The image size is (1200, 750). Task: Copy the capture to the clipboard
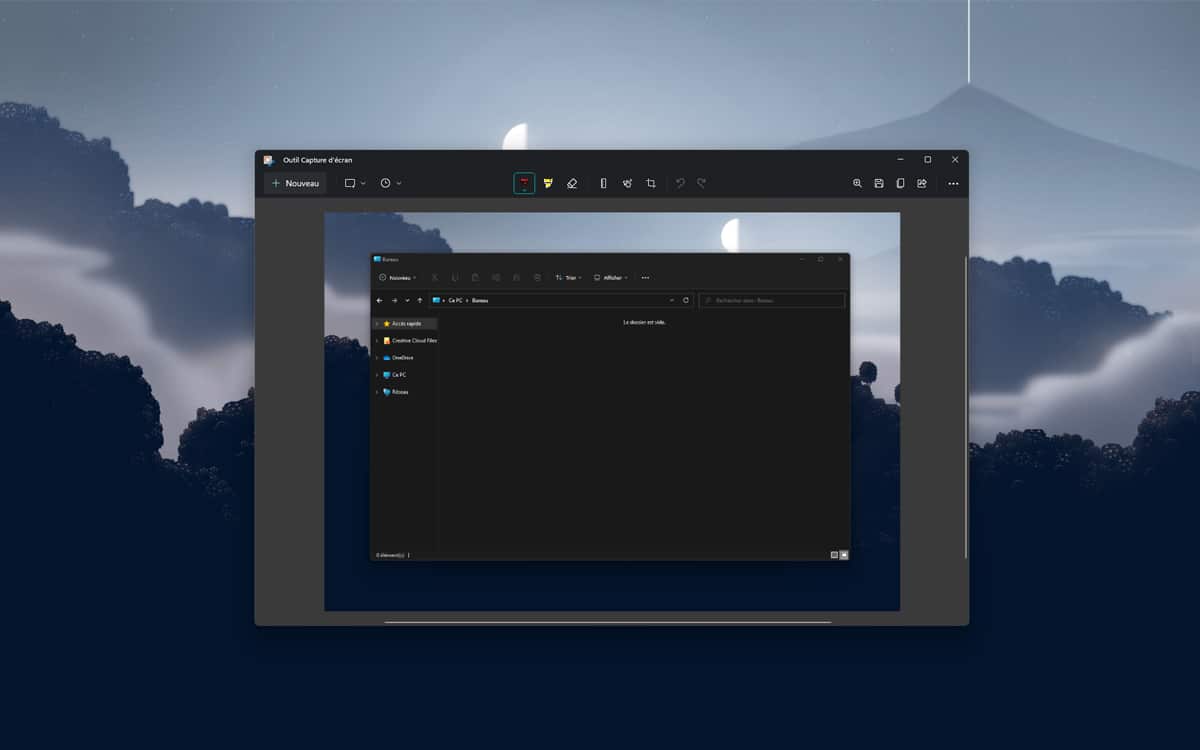(900, 183)
